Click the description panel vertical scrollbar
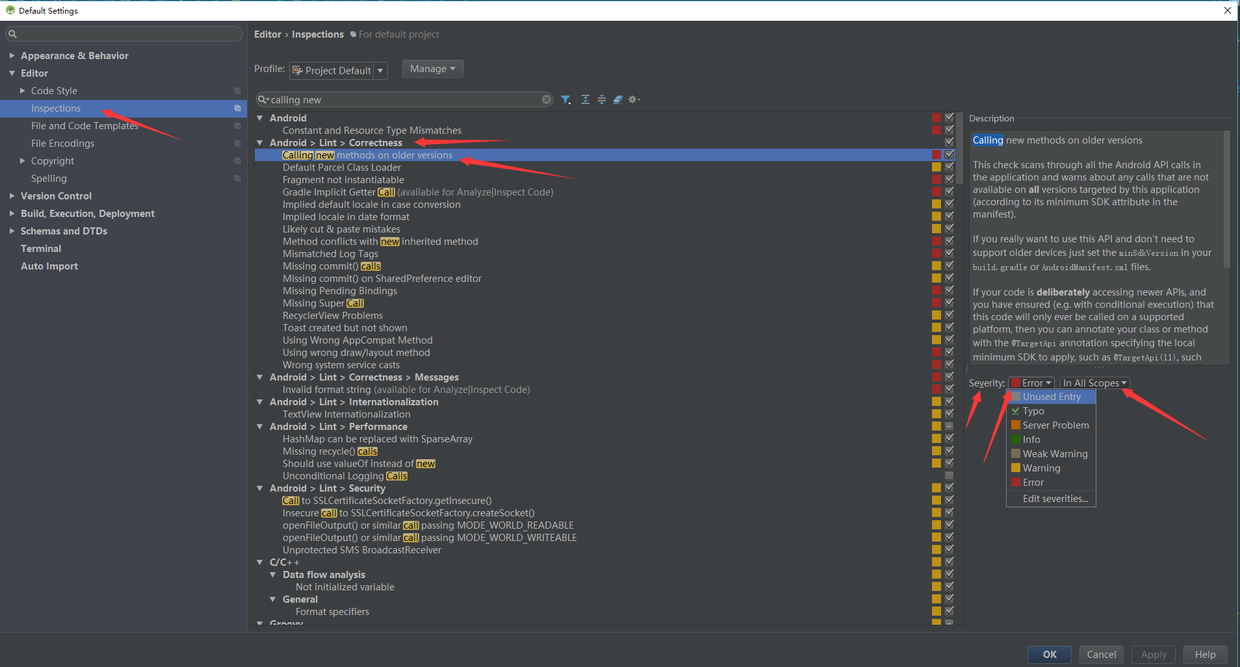 pyautogui.click(x=1227, y=200)
